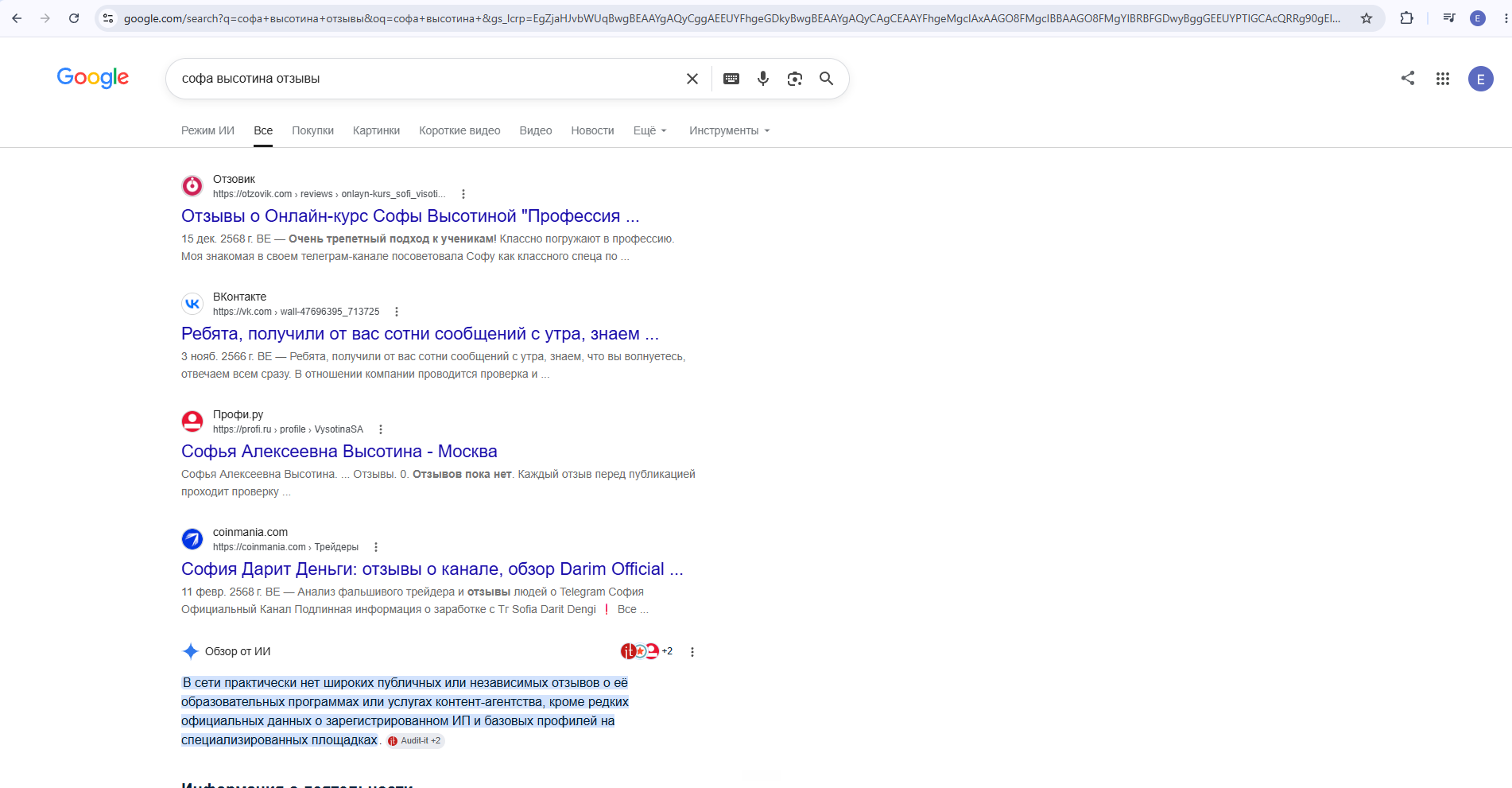1512x788 pixels.
Task: Search by image with Lens icon
Action: pos(795,79)
